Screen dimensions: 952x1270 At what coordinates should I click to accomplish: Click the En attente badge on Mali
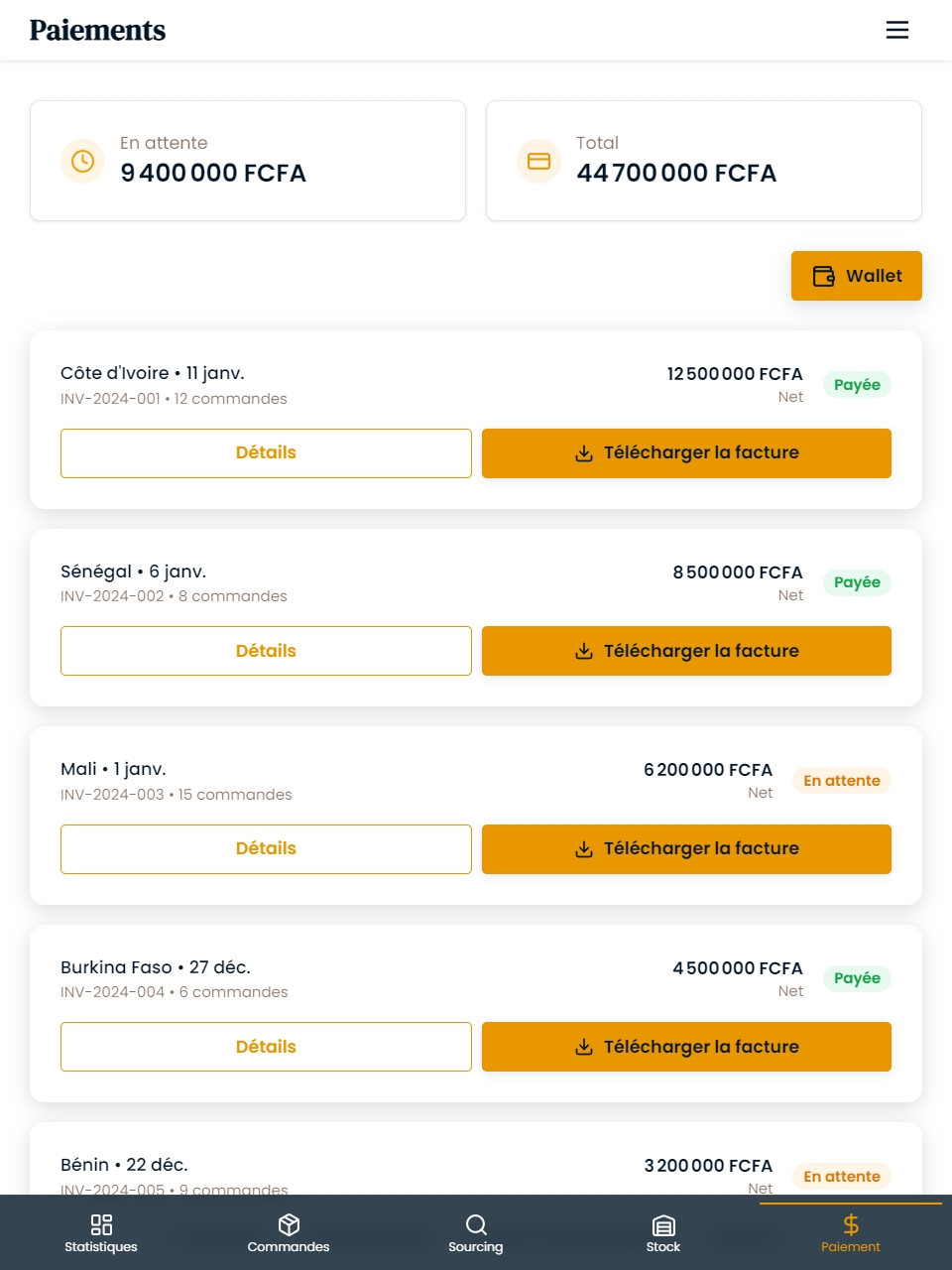coord(842,781)
